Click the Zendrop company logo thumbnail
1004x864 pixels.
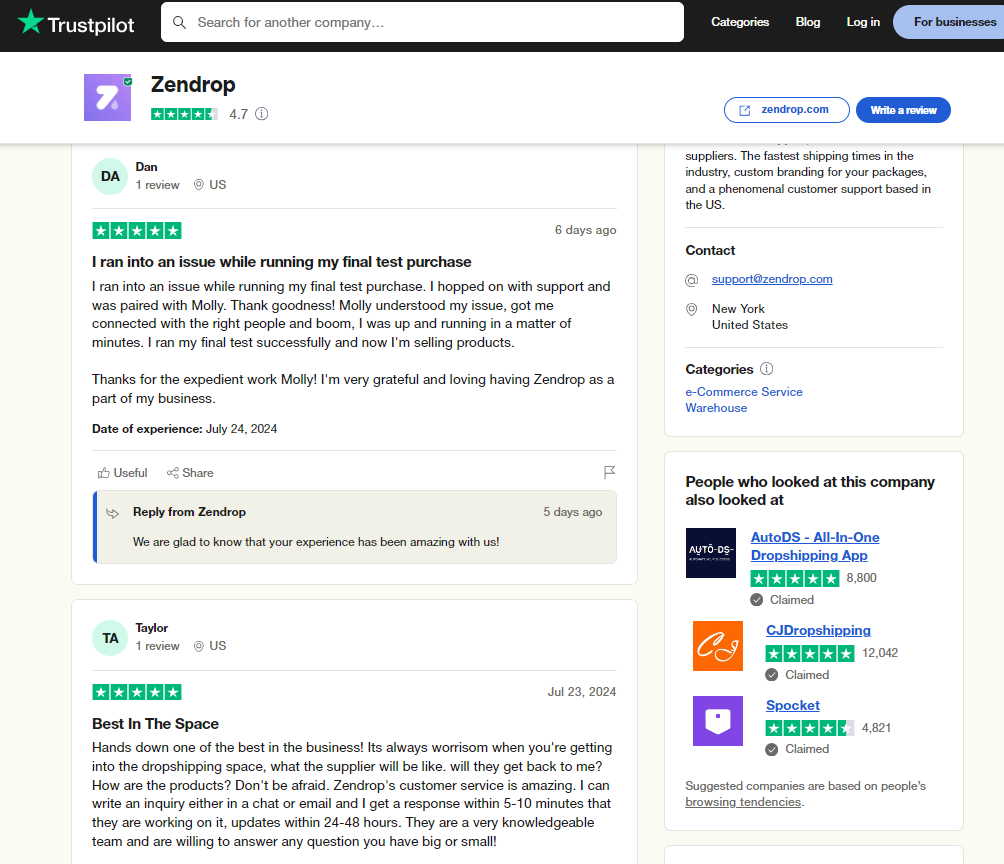[x=108, y=97]
